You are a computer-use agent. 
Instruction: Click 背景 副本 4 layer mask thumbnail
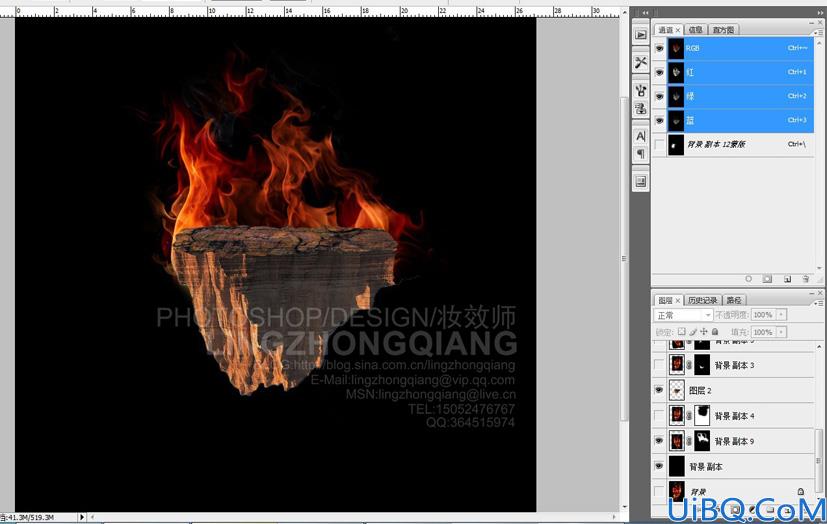(x=702, y=415)
